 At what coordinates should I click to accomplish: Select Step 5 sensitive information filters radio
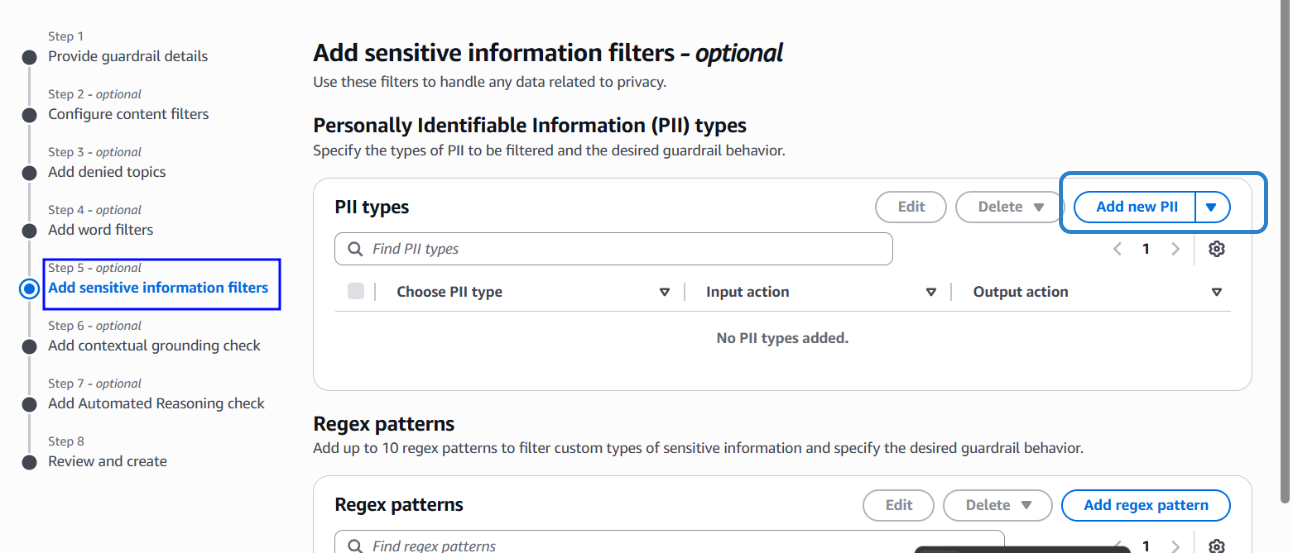pyautogui.click(x=30, y=288)
